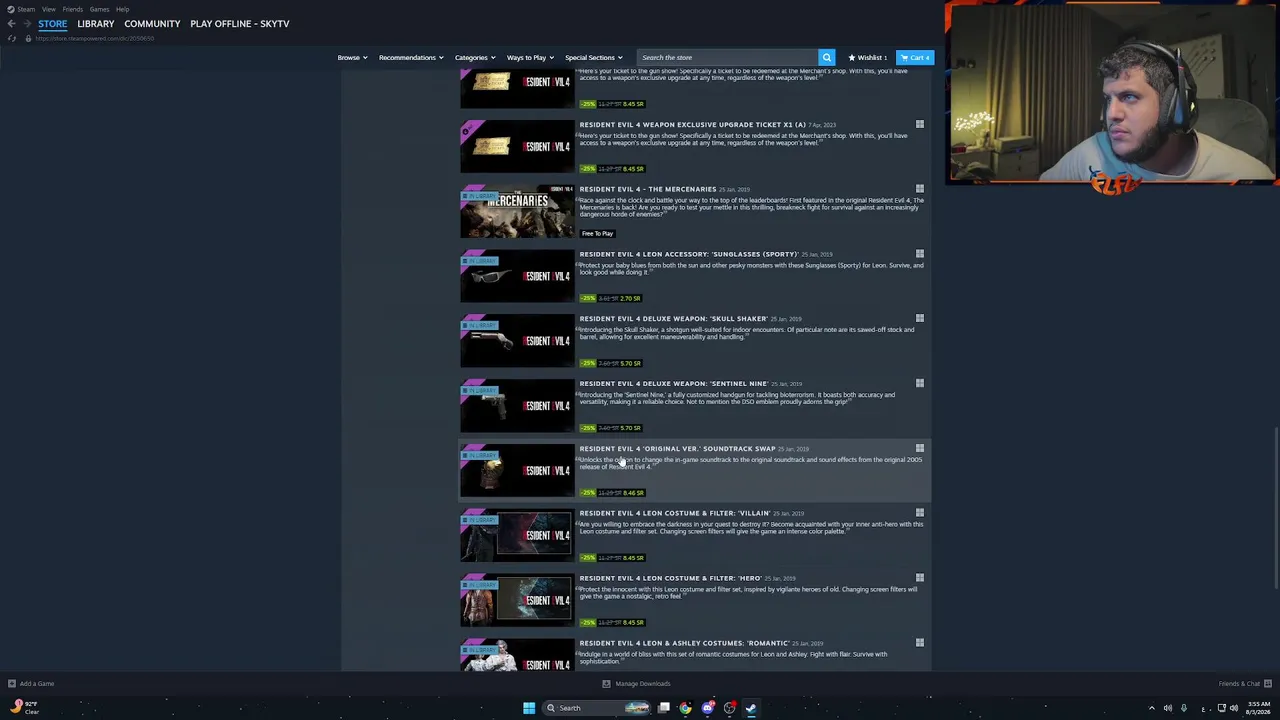This screenshot has height=720, width=1280.
Task: Open the Windows Start menu
Action: [x=529, y=708]
